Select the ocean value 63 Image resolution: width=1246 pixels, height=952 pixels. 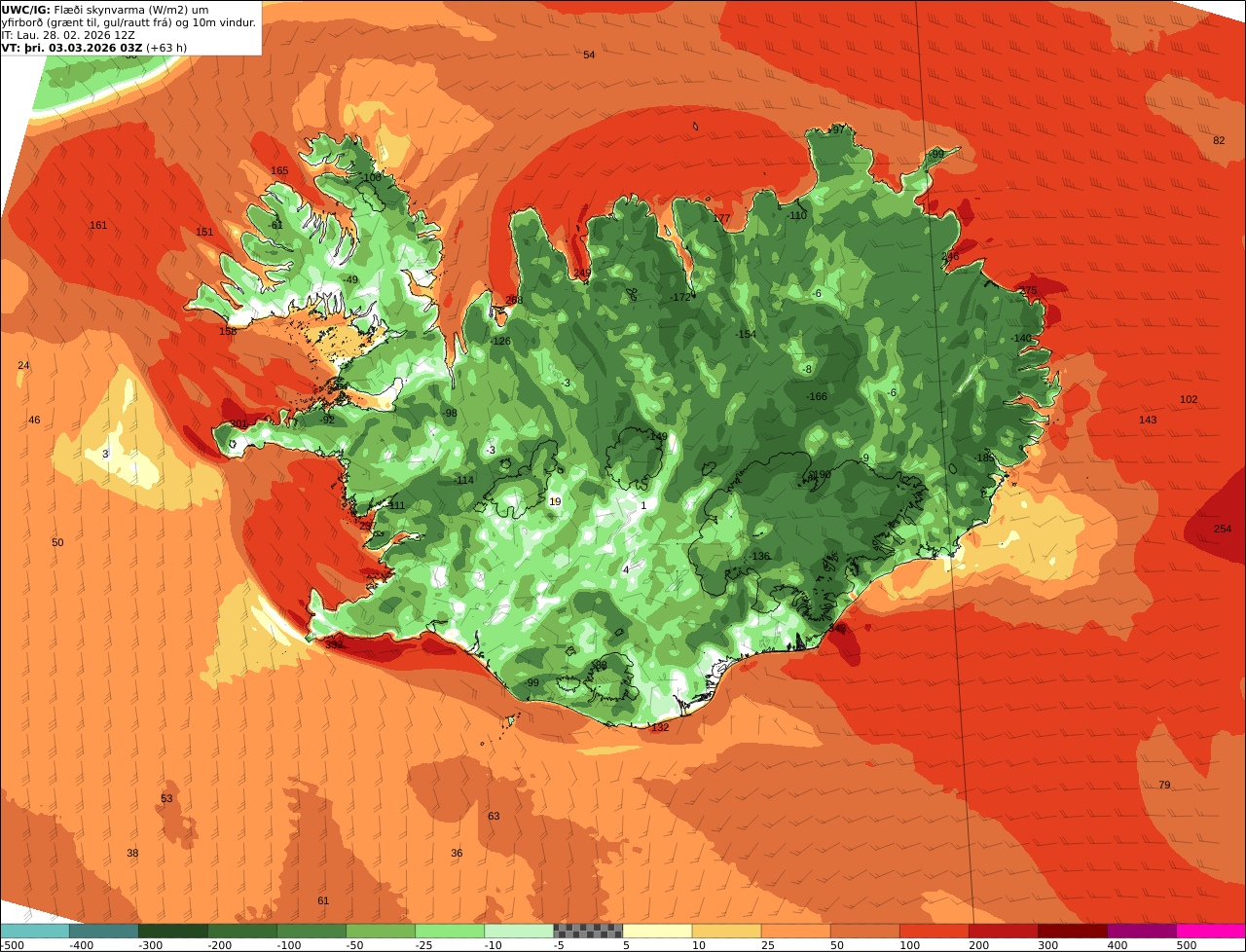tap(494, 816)
